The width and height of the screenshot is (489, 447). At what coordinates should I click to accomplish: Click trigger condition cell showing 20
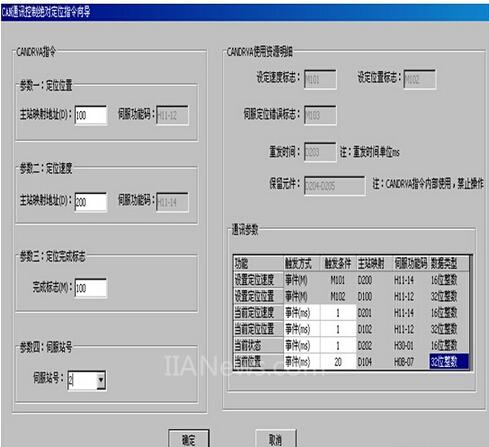pos(338,362)
